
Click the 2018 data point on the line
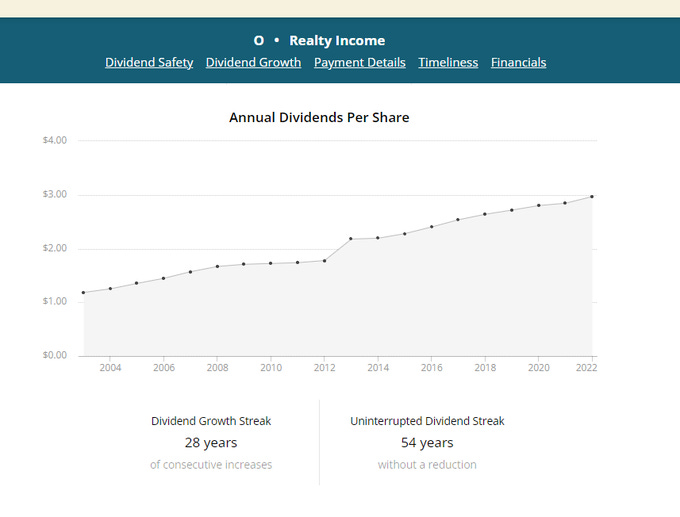coord(485,214)
